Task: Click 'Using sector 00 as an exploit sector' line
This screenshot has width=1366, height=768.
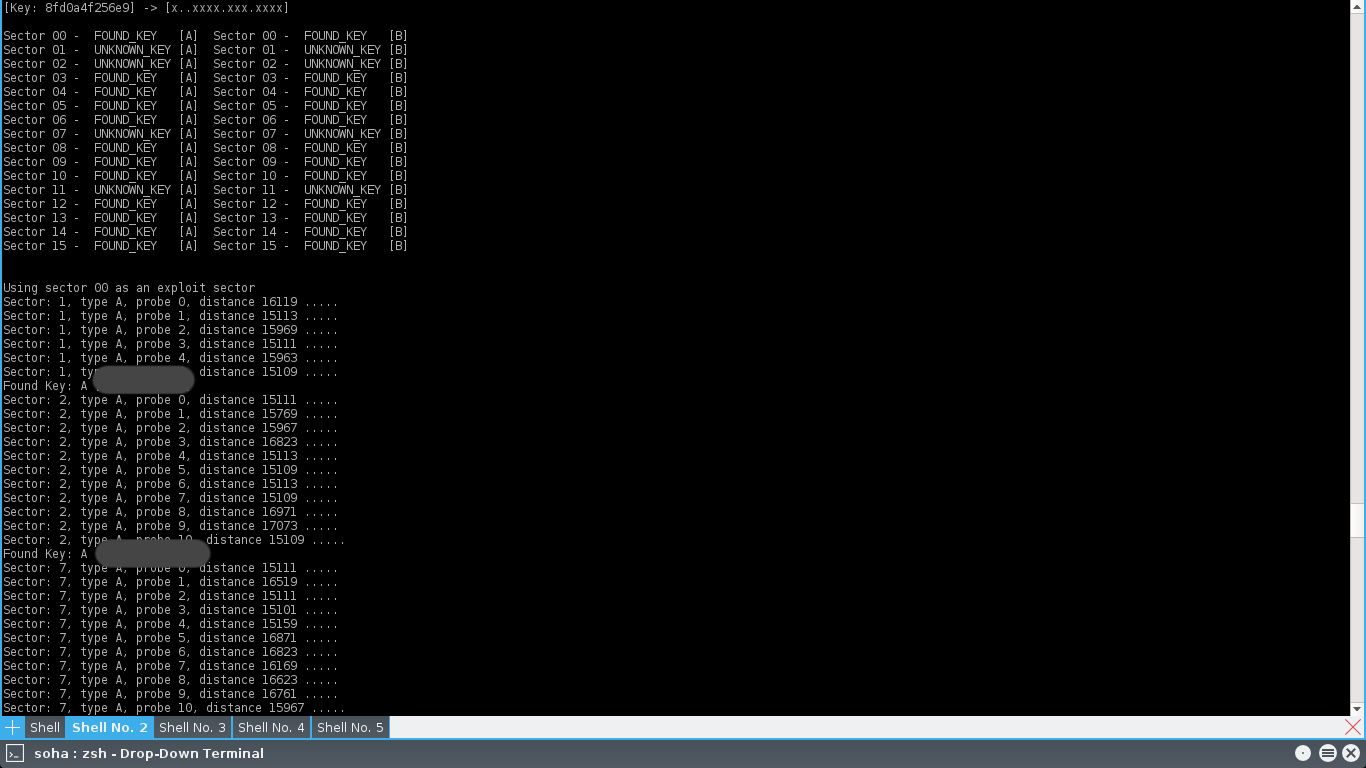Action: tap(129, 288)
